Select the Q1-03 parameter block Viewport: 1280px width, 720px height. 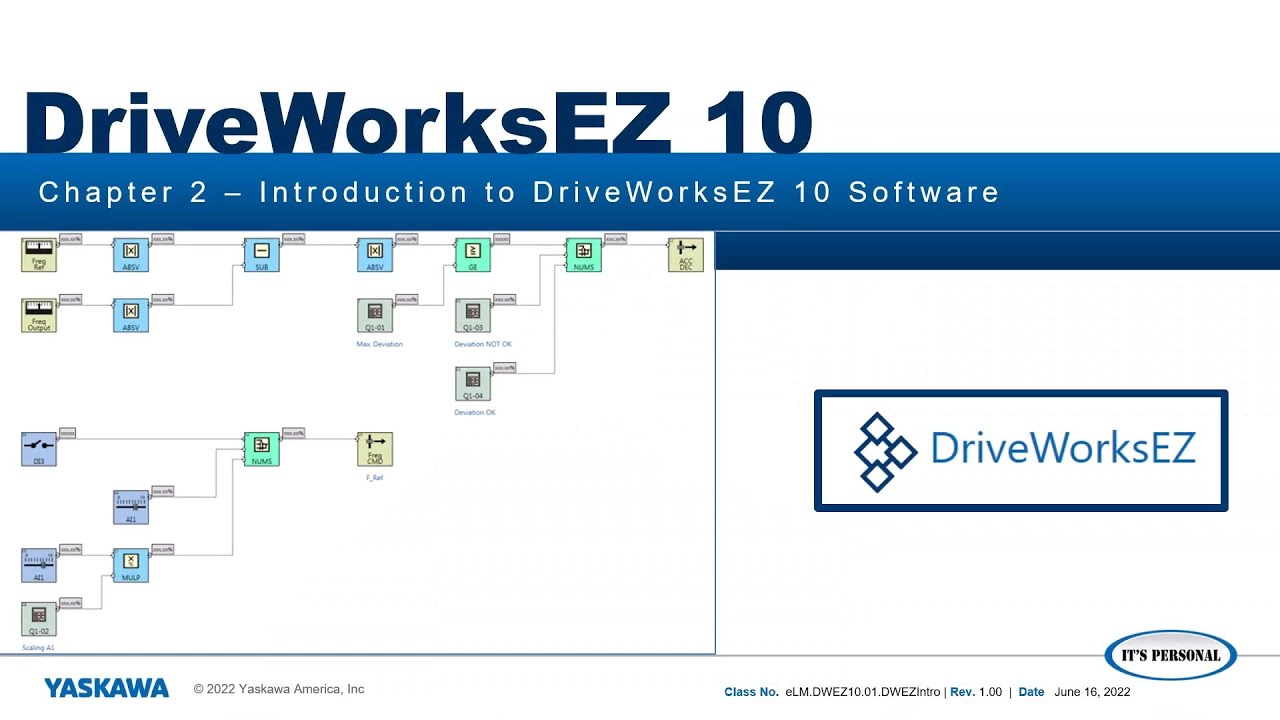pyautogui.click(x=473, y=316)
